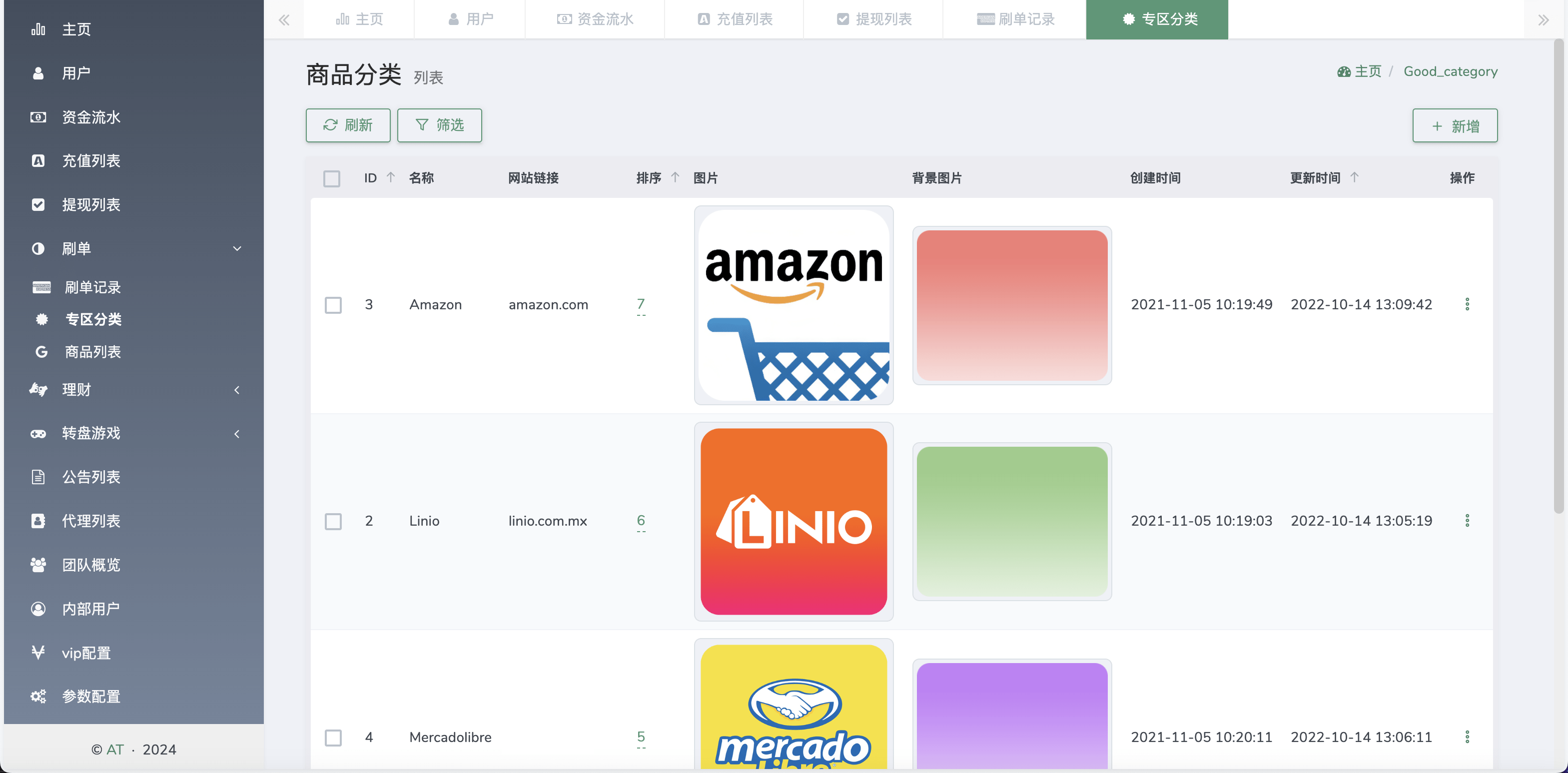Click the 新增 add button
Viewport: 1568px width, 773px height.
coord(1455,126)
